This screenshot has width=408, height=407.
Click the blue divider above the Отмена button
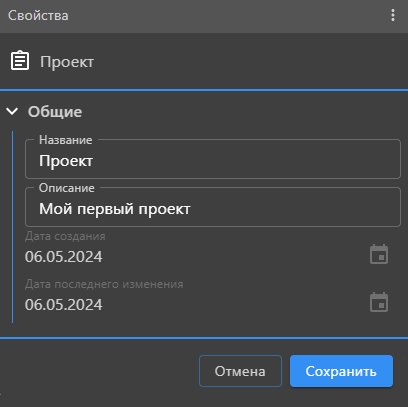(x=204, y=338)
